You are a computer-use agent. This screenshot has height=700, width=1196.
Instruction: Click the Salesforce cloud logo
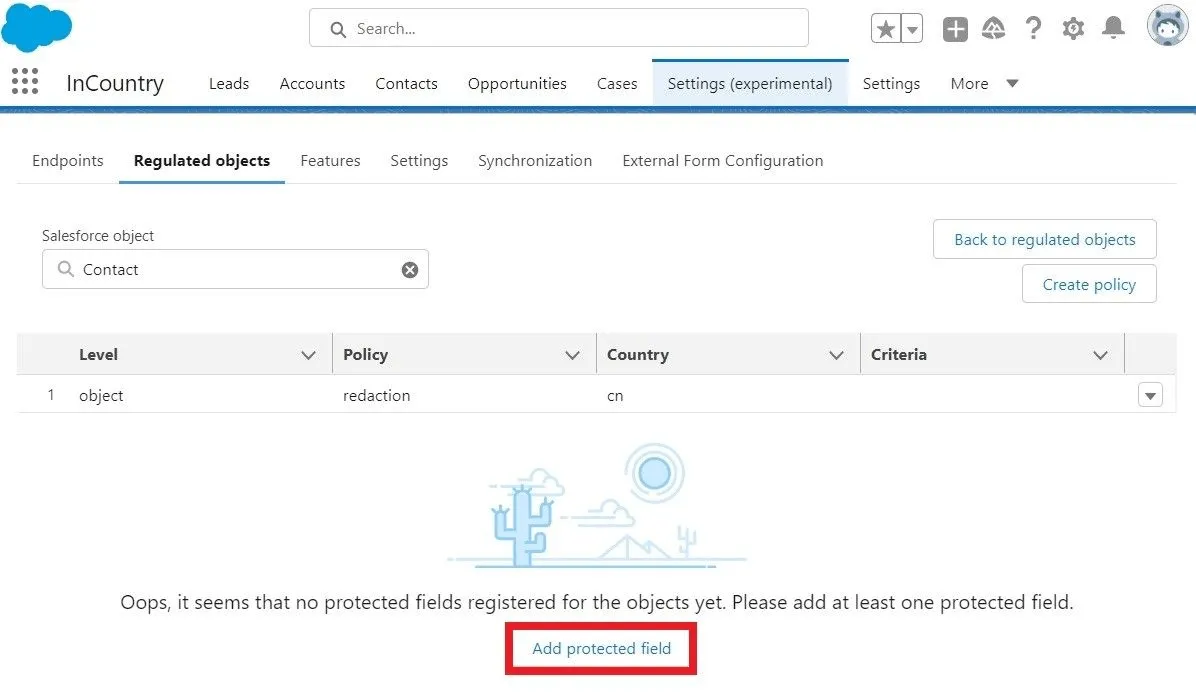click(x=37, y=27)
